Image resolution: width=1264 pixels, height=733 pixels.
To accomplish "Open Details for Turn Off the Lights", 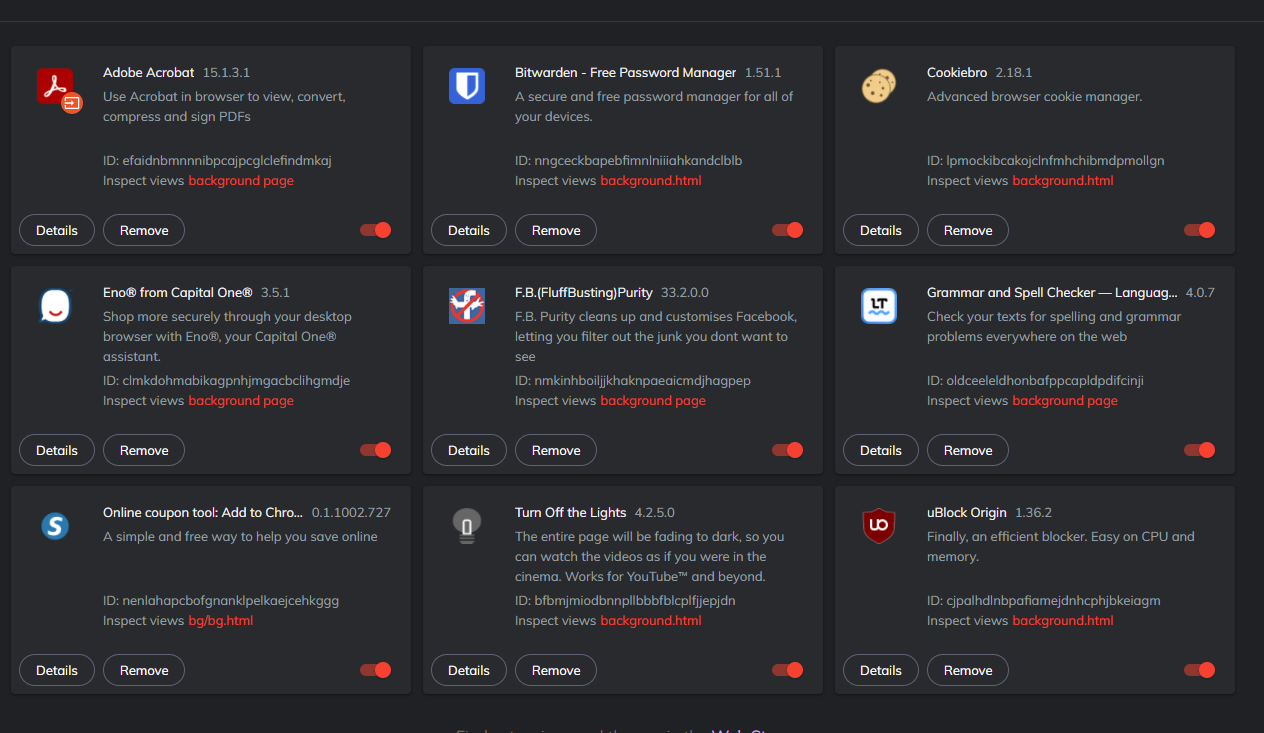I will (x=469, y=670).
